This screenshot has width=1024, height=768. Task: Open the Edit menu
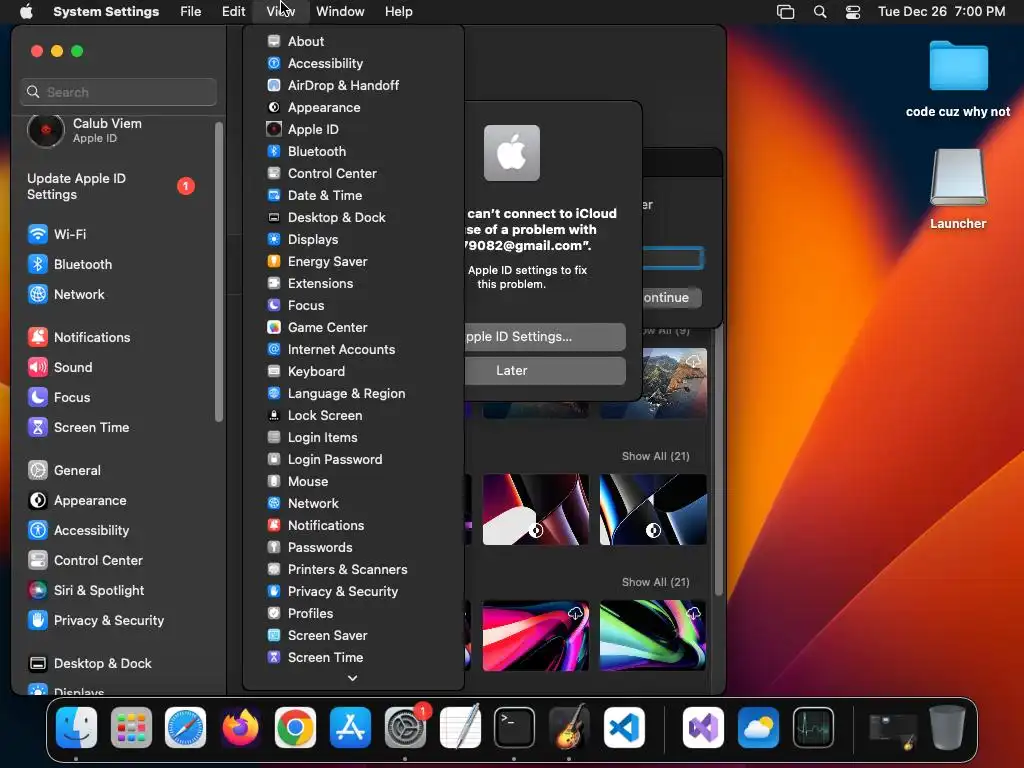click(x=233, y=11)
